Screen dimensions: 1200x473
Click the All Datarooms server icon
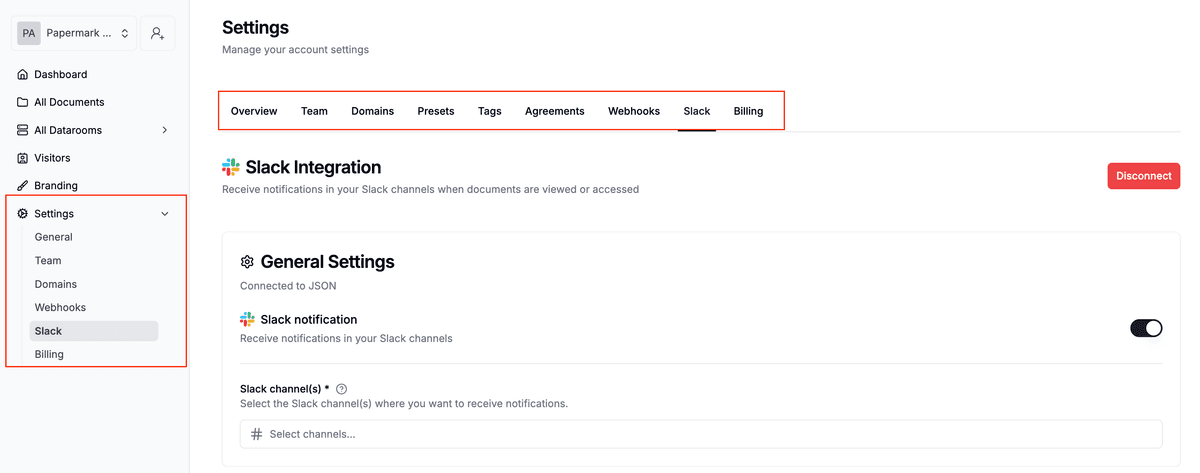click(23, 130)
